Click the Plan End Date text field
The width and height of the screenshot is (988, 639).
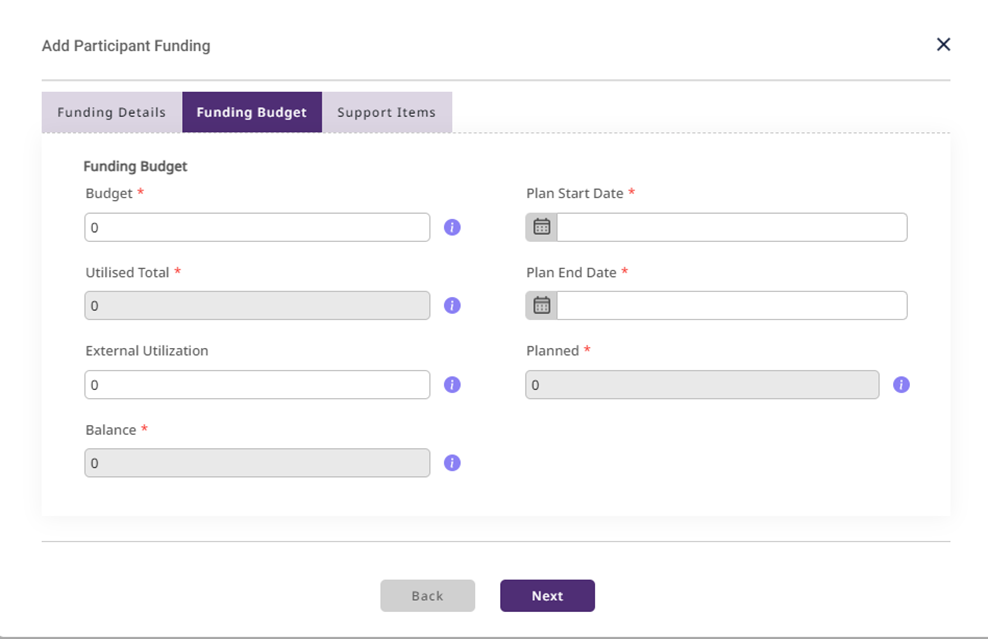coord(731,306)
